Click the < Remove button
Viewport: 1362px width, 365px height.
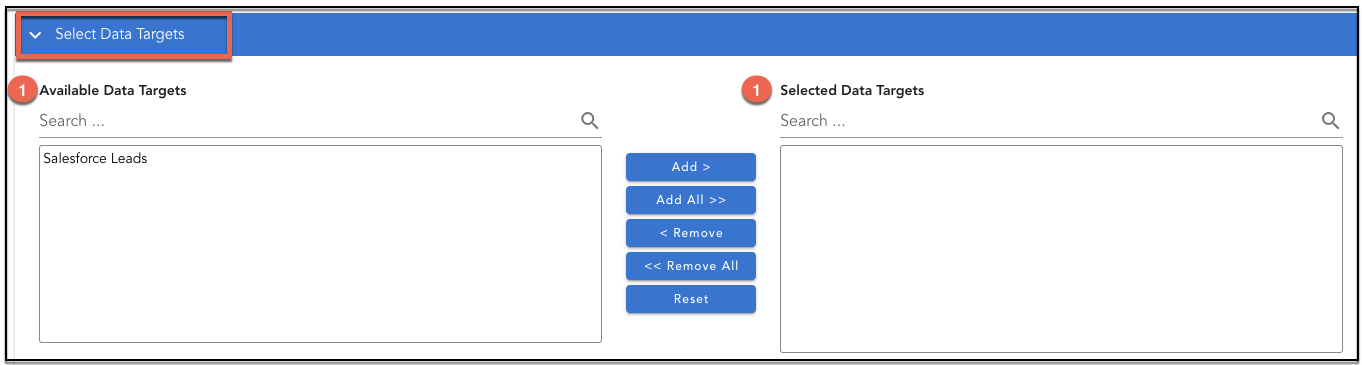tap(691, 233)
